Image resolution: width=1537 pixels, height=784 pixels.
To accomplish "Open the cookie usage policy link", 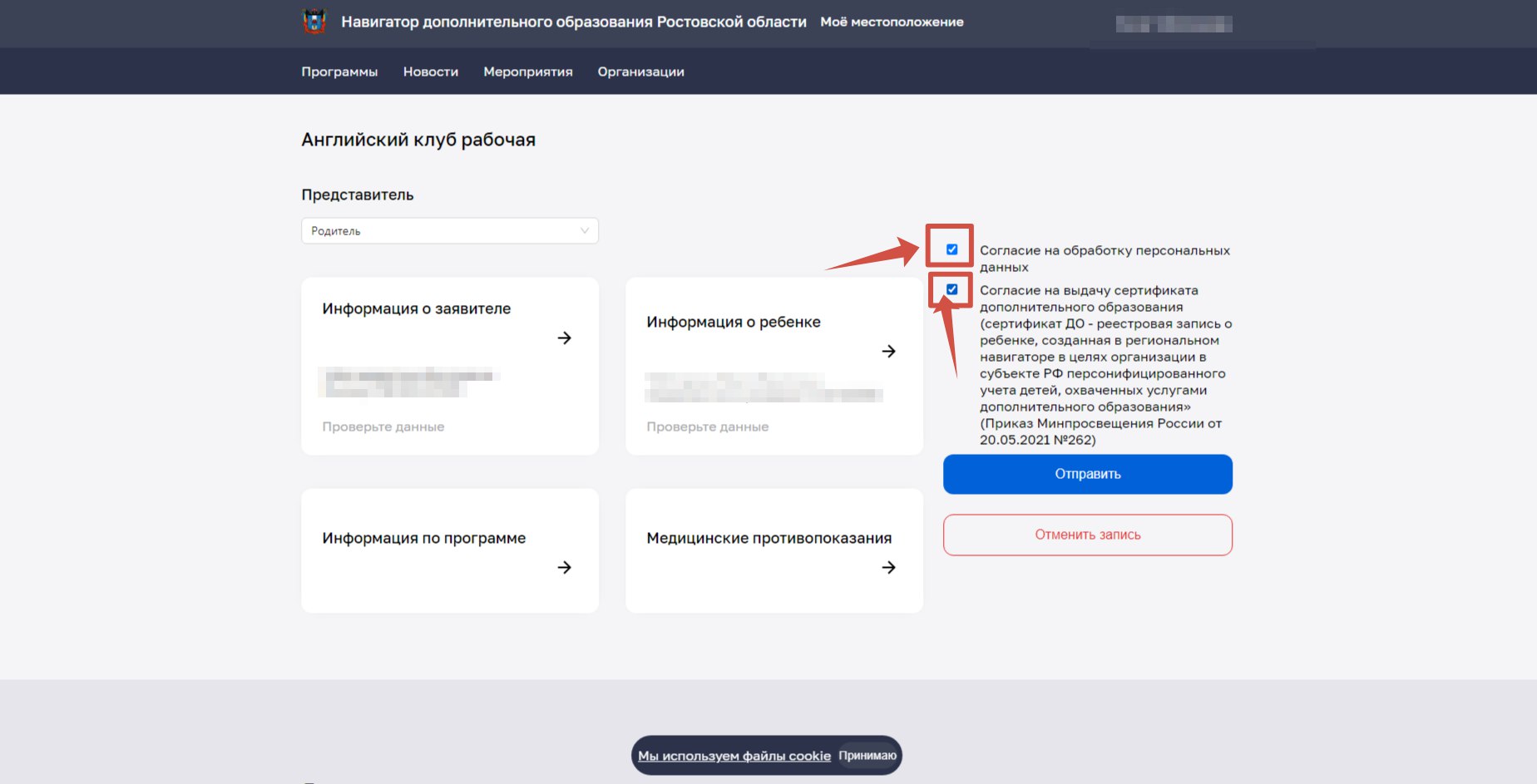I will 734,756.
